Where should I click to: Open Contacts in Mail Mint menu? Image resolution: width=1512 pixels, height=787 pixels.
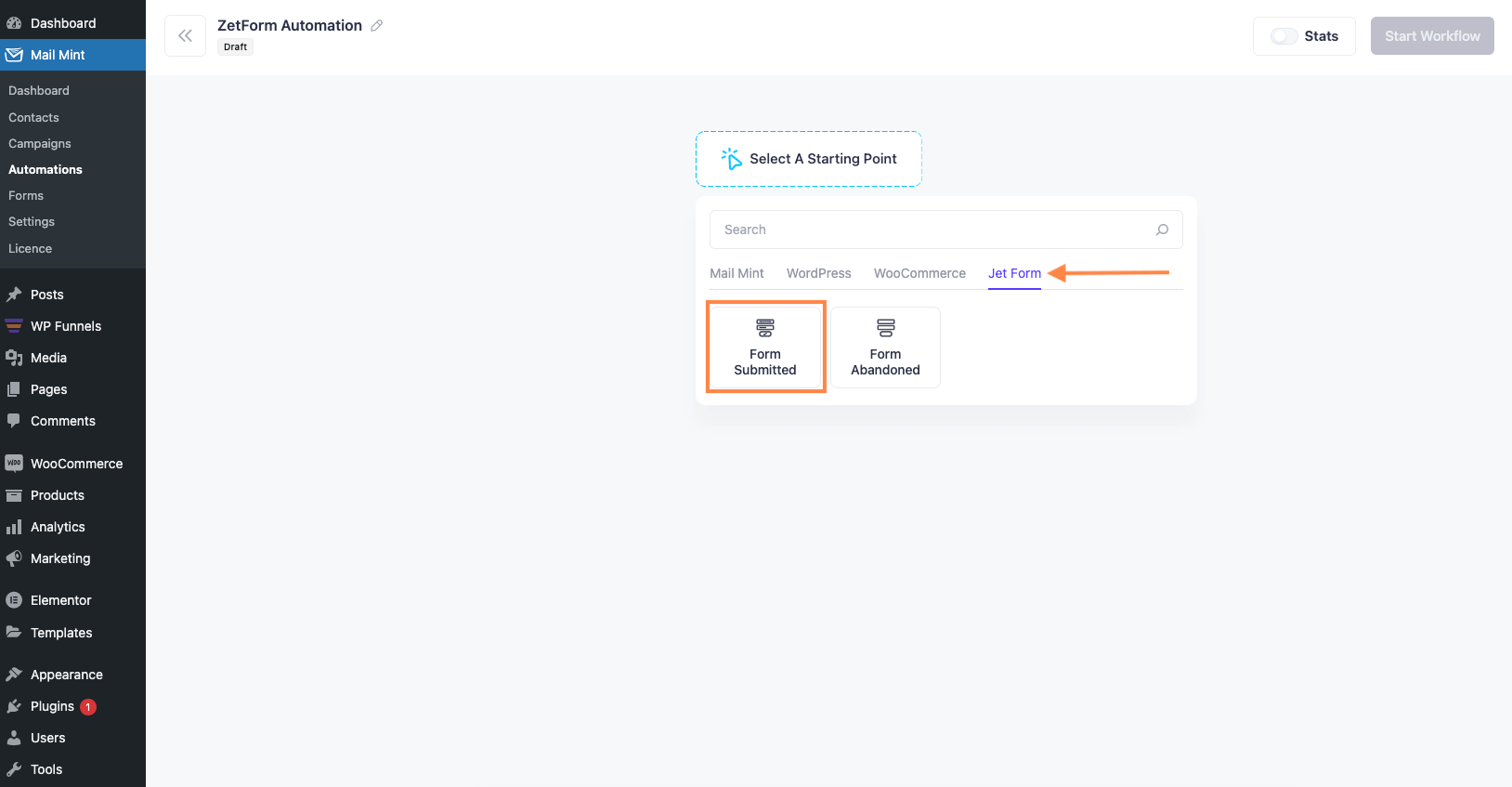pos(33,117)
